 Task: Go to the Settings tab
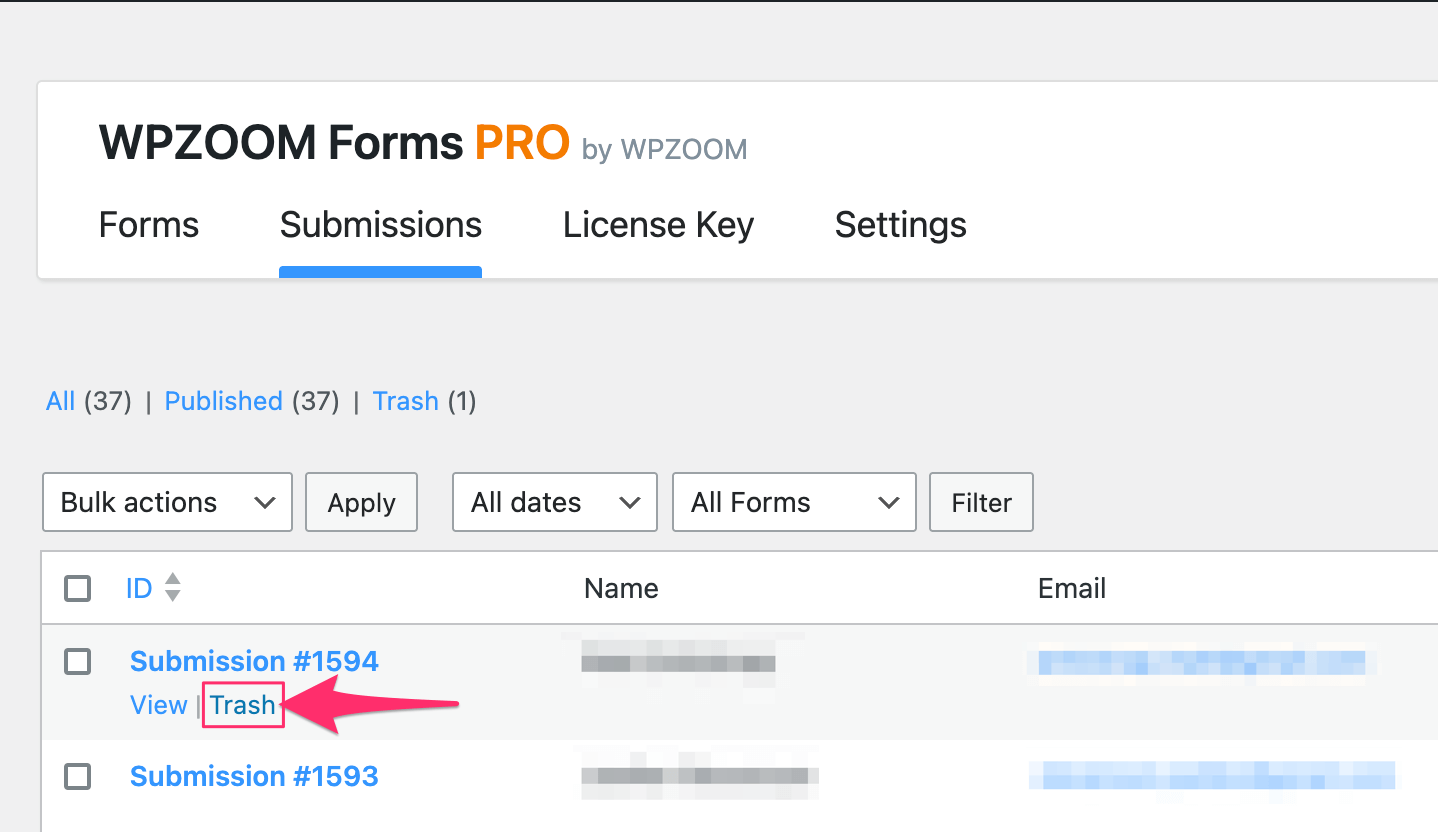click(900, 225)
